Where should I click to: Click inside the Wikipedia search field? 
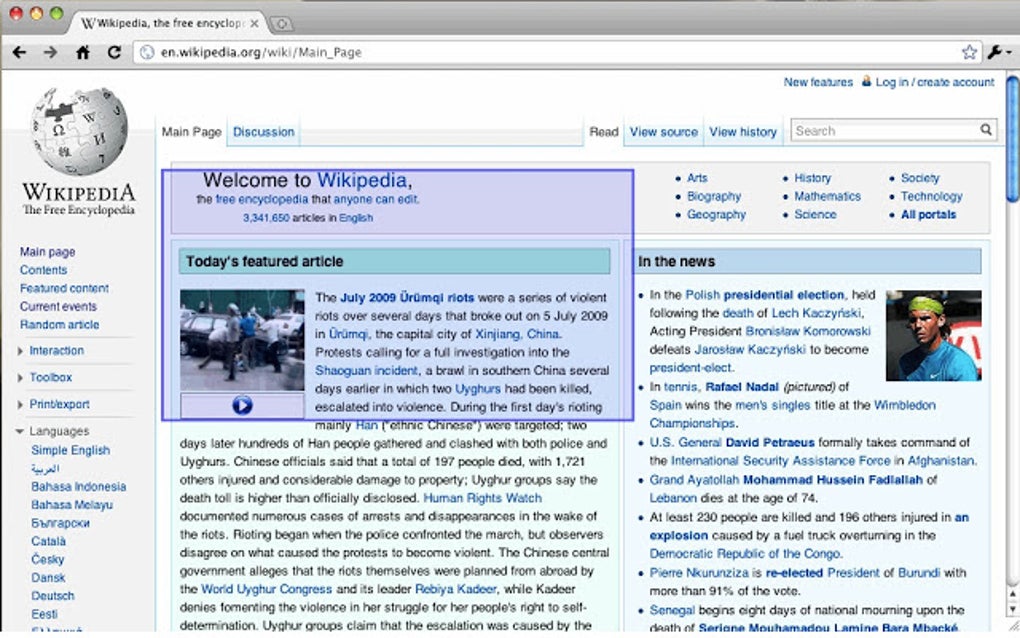880,130
